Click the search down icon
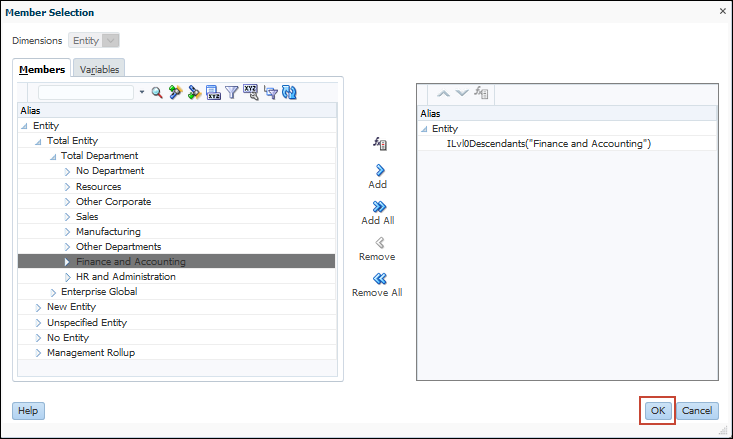Image resolution: width=733 pixels, height=439 pixels. pyautogui.click(x=194, y=93)
